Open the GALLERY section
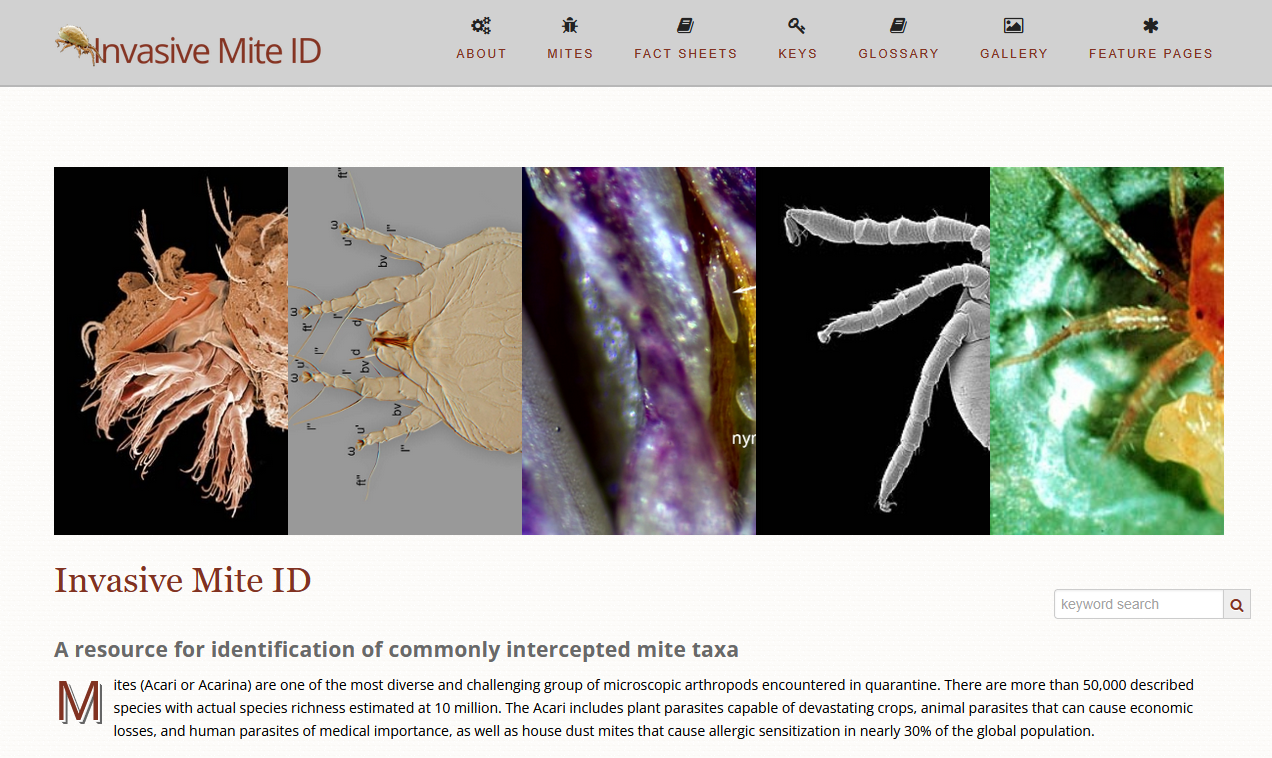The width and height of the screenshot is (1272, 758). [1014, 54]
